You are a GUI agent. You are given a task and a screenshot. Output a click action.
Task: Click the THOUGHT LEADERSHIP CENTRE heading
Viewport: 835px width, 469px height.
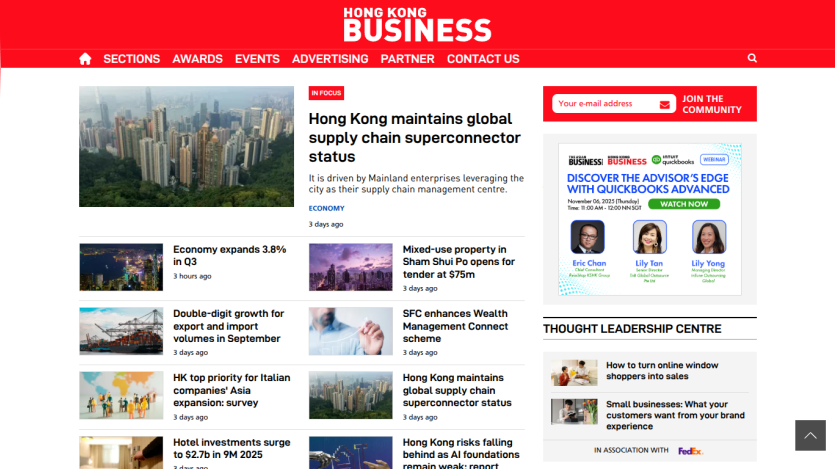tap(632, 329)
